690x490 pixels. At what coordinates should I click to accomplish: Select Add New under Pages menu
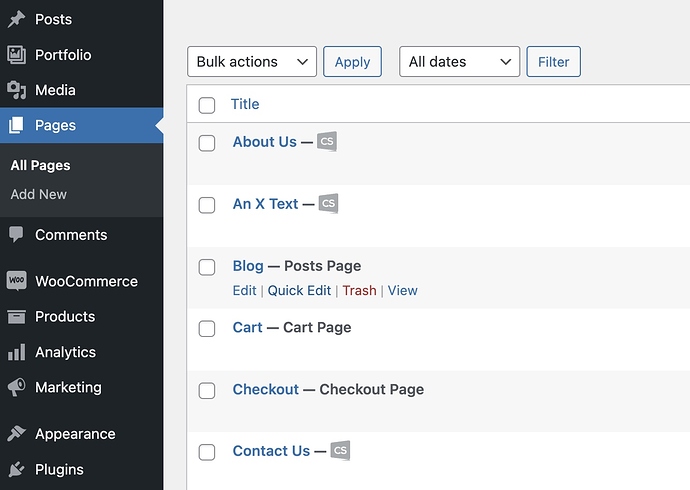pos(39,195)
